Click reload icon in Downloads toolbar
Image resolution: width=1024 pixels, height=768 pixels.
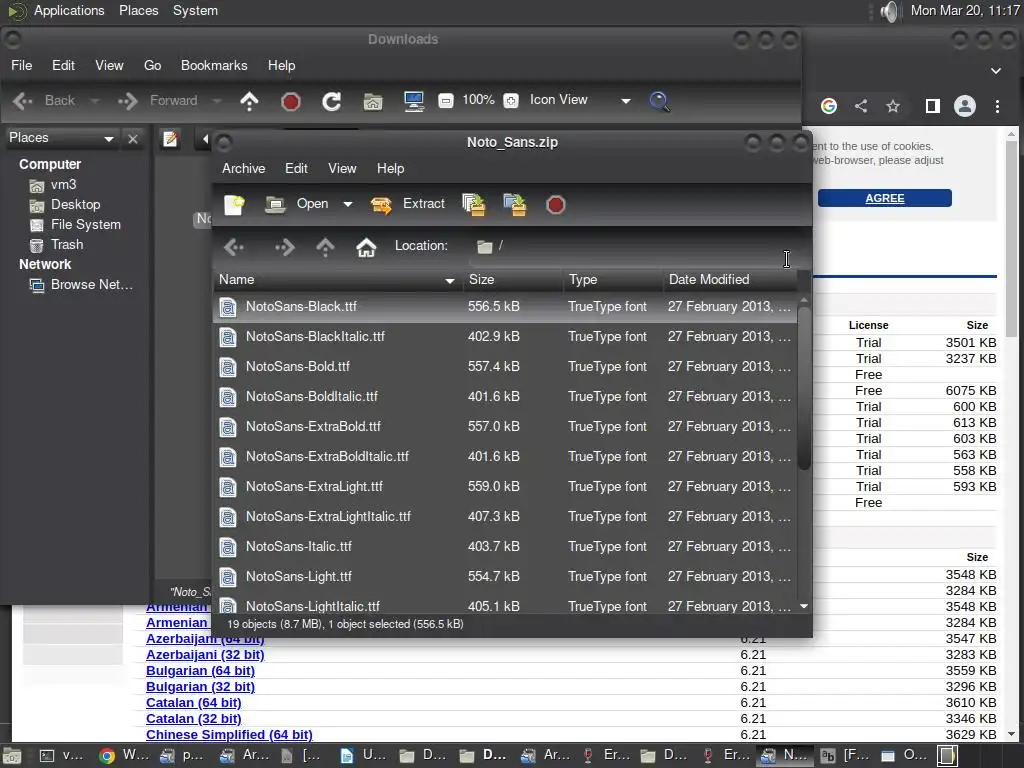(332, 101)
